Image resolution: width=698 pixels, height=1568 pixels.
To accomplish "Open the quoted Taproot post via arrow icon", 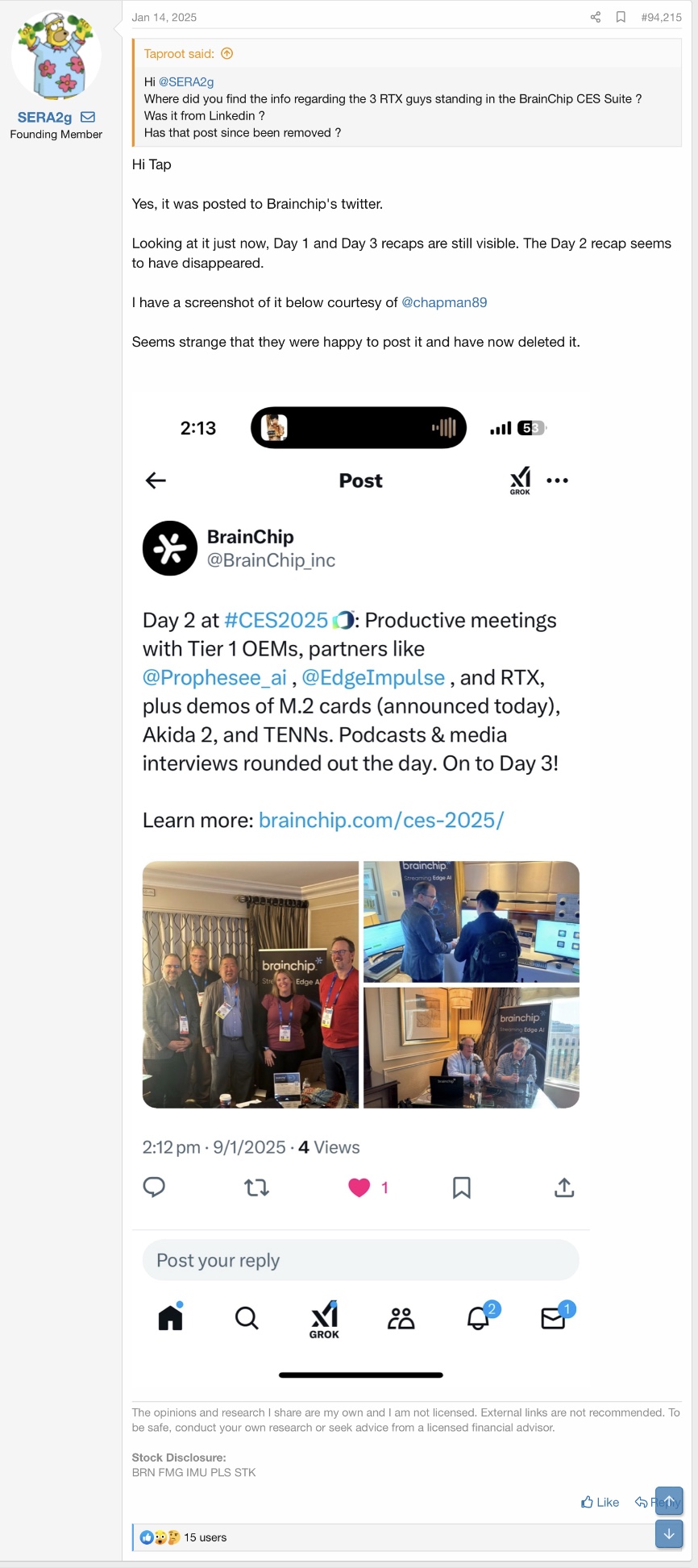I will (227, 54).
